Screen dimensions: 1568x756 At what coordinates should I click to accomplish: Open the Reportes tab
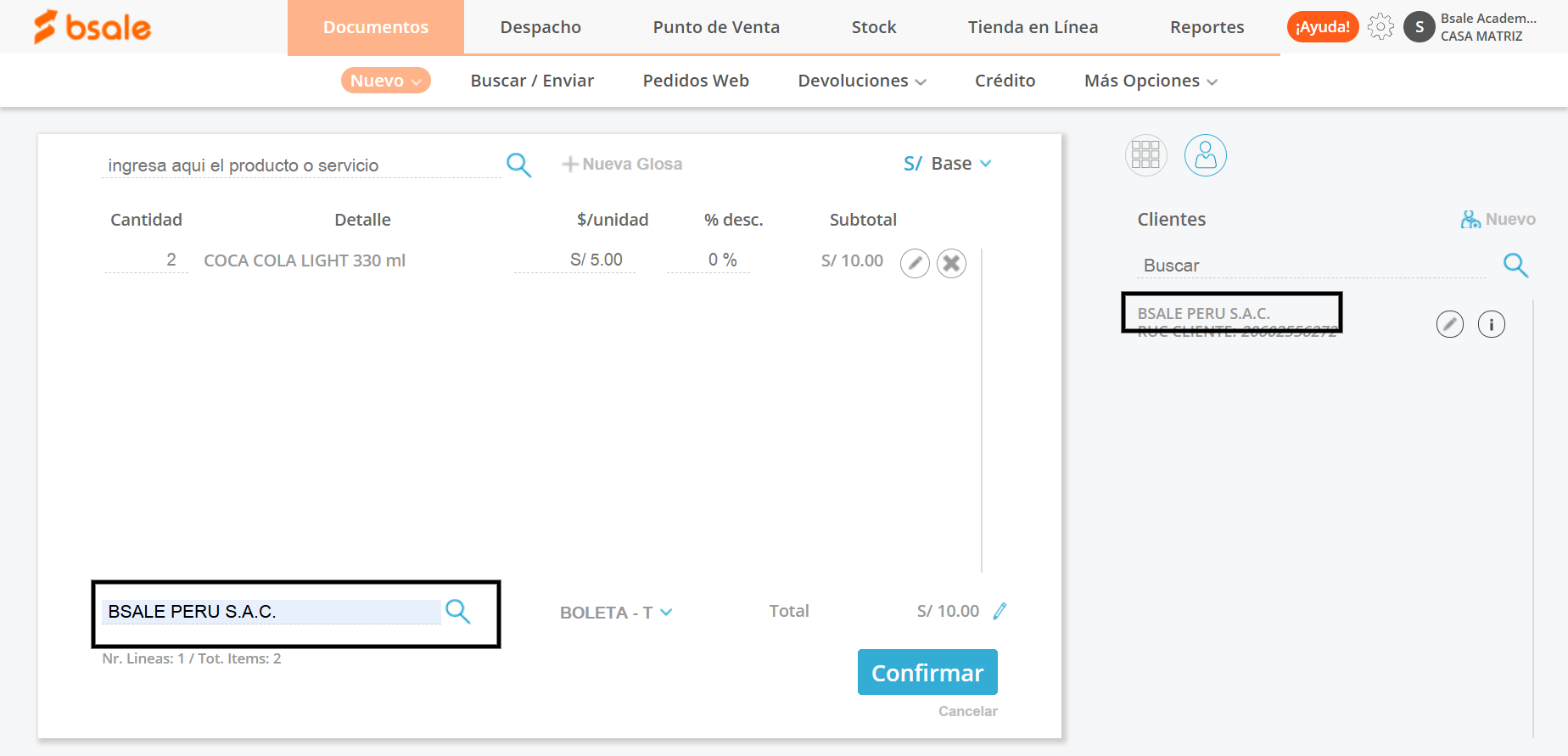(x=1207, y=27)
